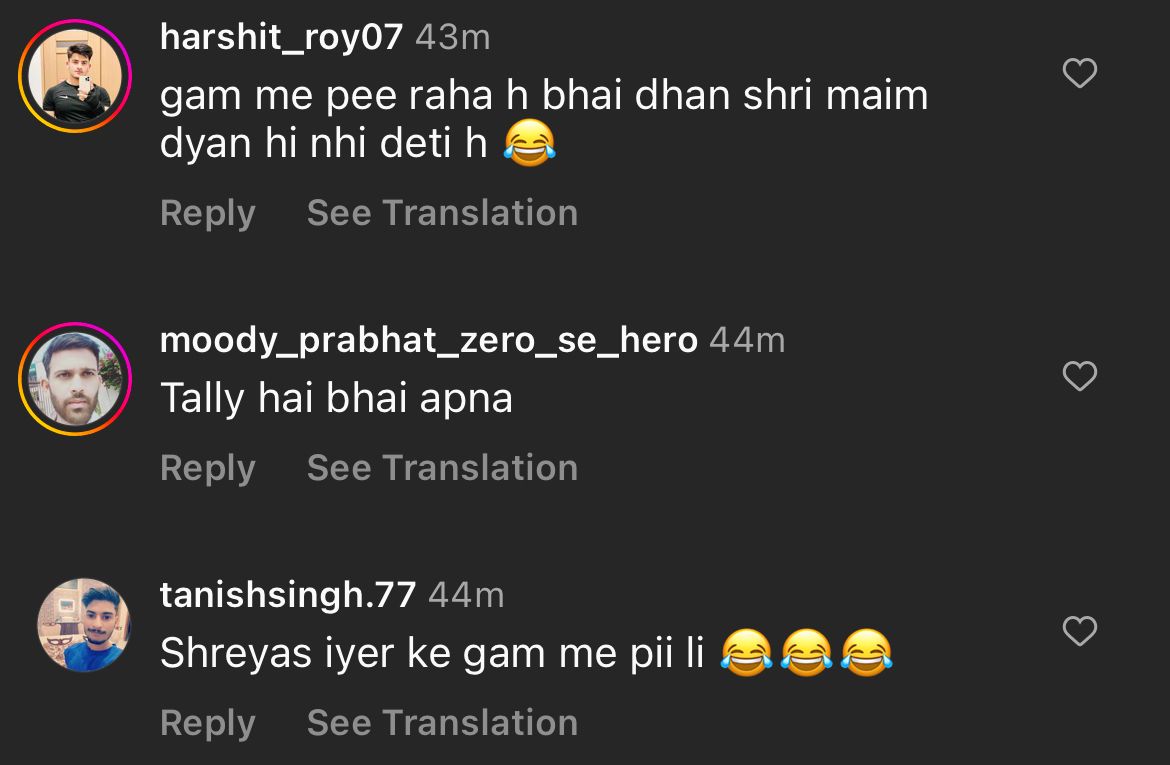Viewport: 1170px width, 765px height.
Task: Click the 44m timestamp beside tanishsingh.77
Action: (466, 595)
